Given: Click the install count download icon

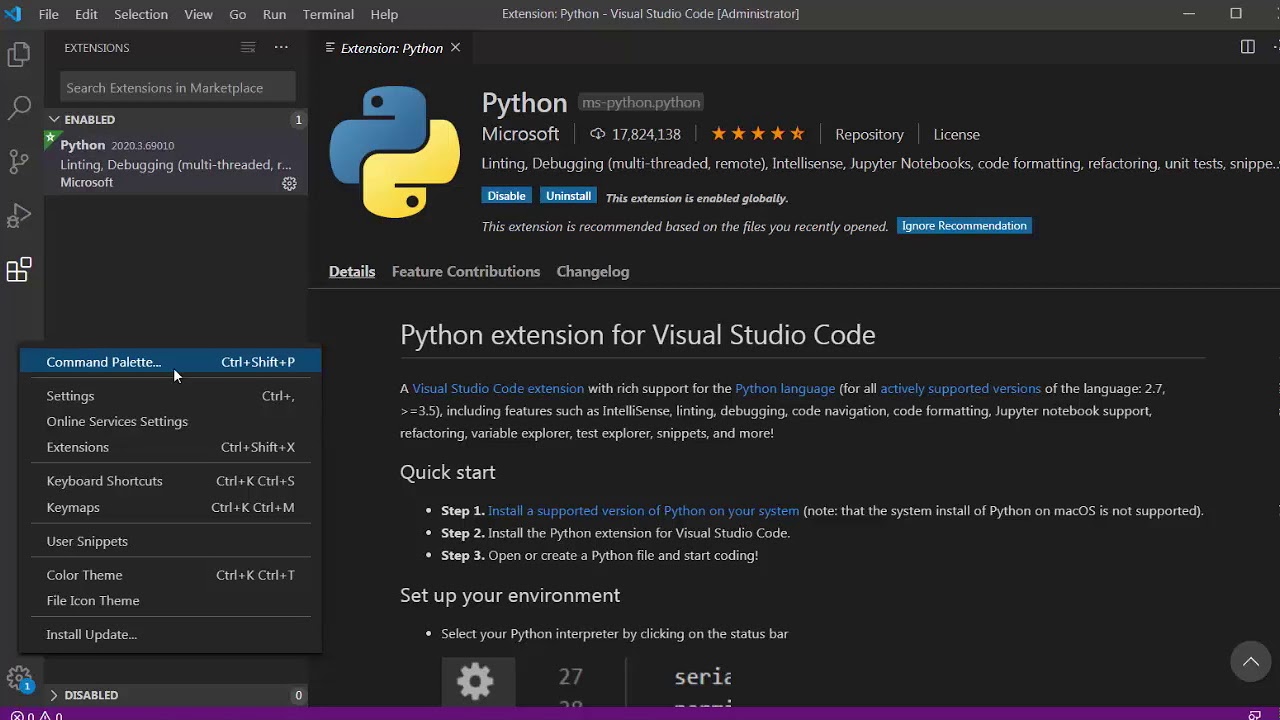Looking at the screenshot, I should pos(598,134).
